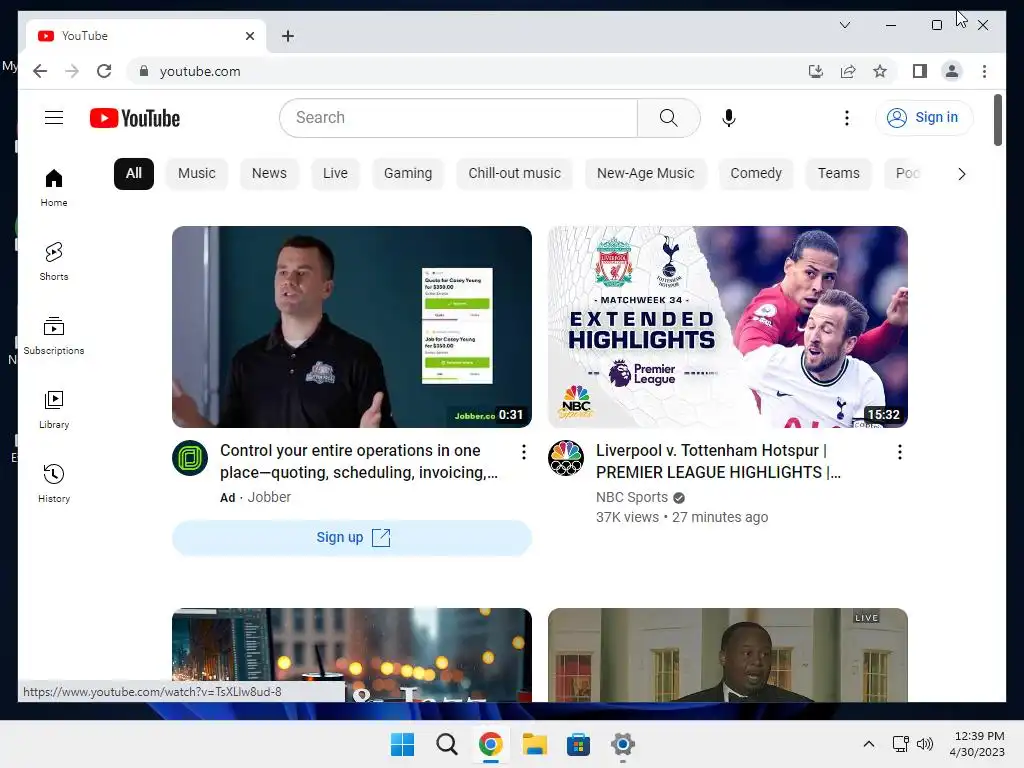Screen dimensions: 1024x768
Task: Select the Live category chip
Action: [x=335, y=174]
